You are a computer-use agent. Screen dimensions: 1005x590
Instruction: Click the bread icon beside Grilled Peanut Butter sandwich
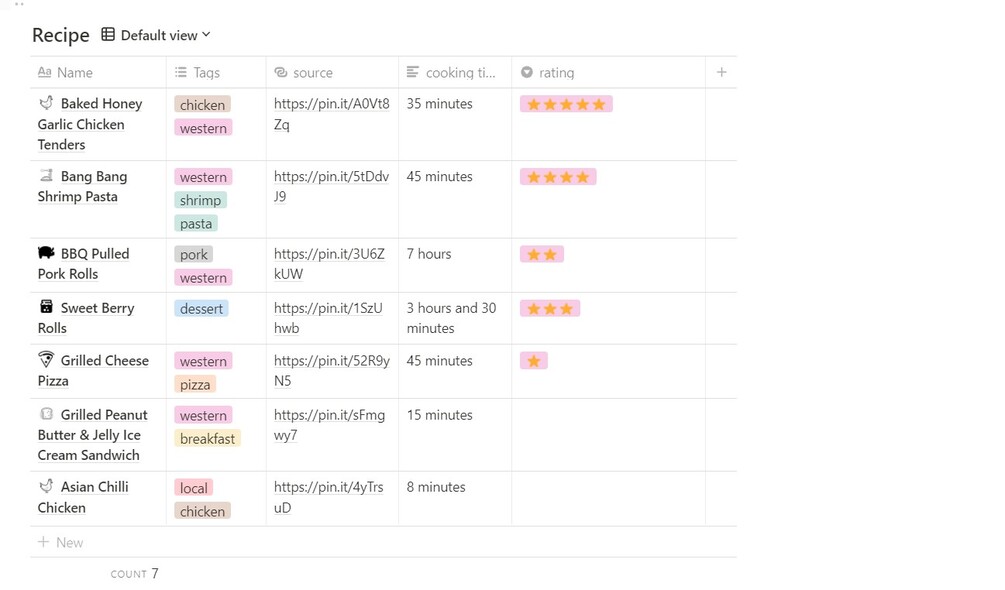coord(46,414)
